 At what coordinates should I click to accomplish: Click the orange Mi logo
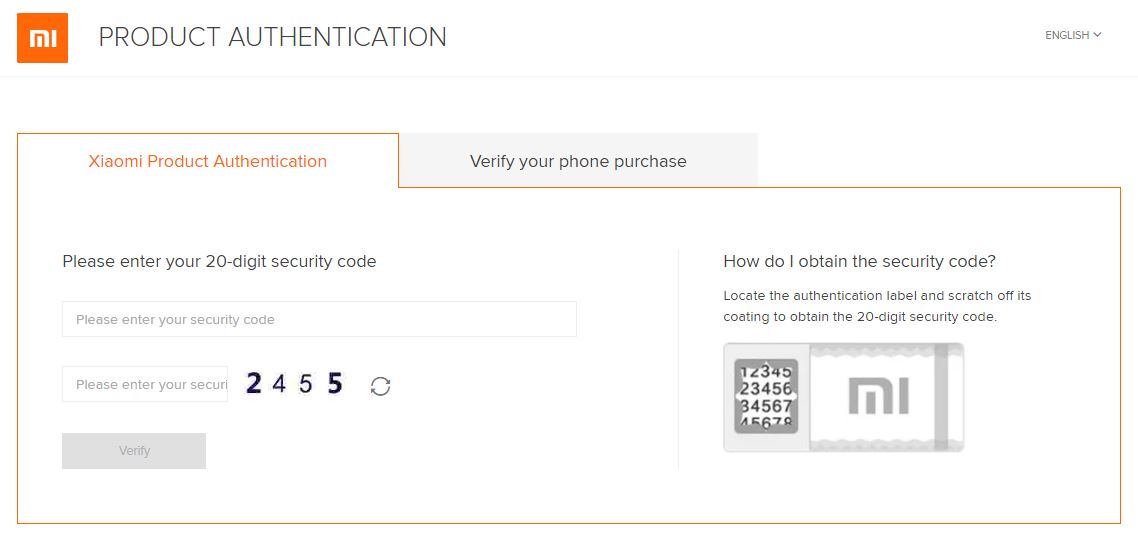click(42, 38)
